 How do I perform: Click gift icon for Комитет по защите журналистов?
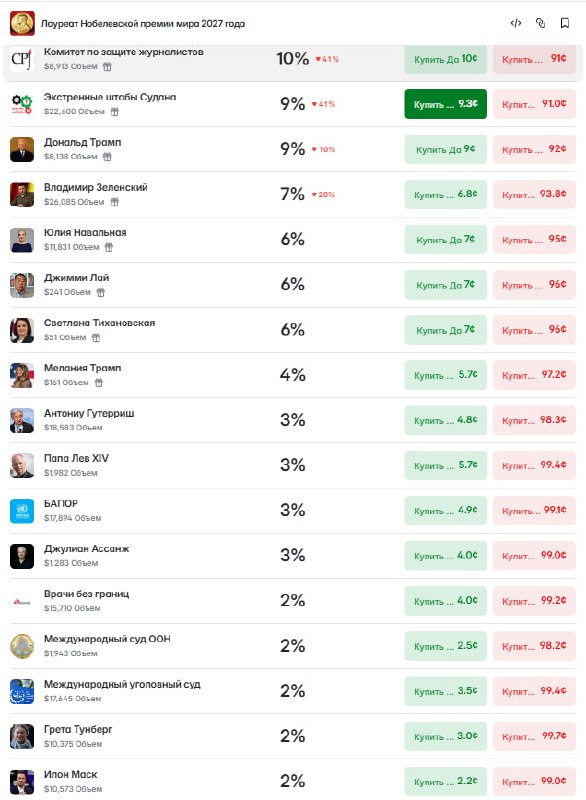(x=107, y=66)
